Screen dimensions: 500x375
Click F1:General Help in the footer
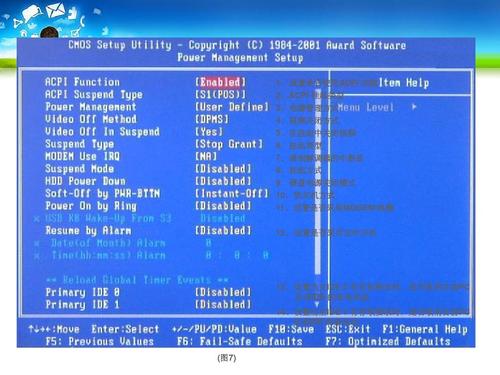click(x=425, y=329)
